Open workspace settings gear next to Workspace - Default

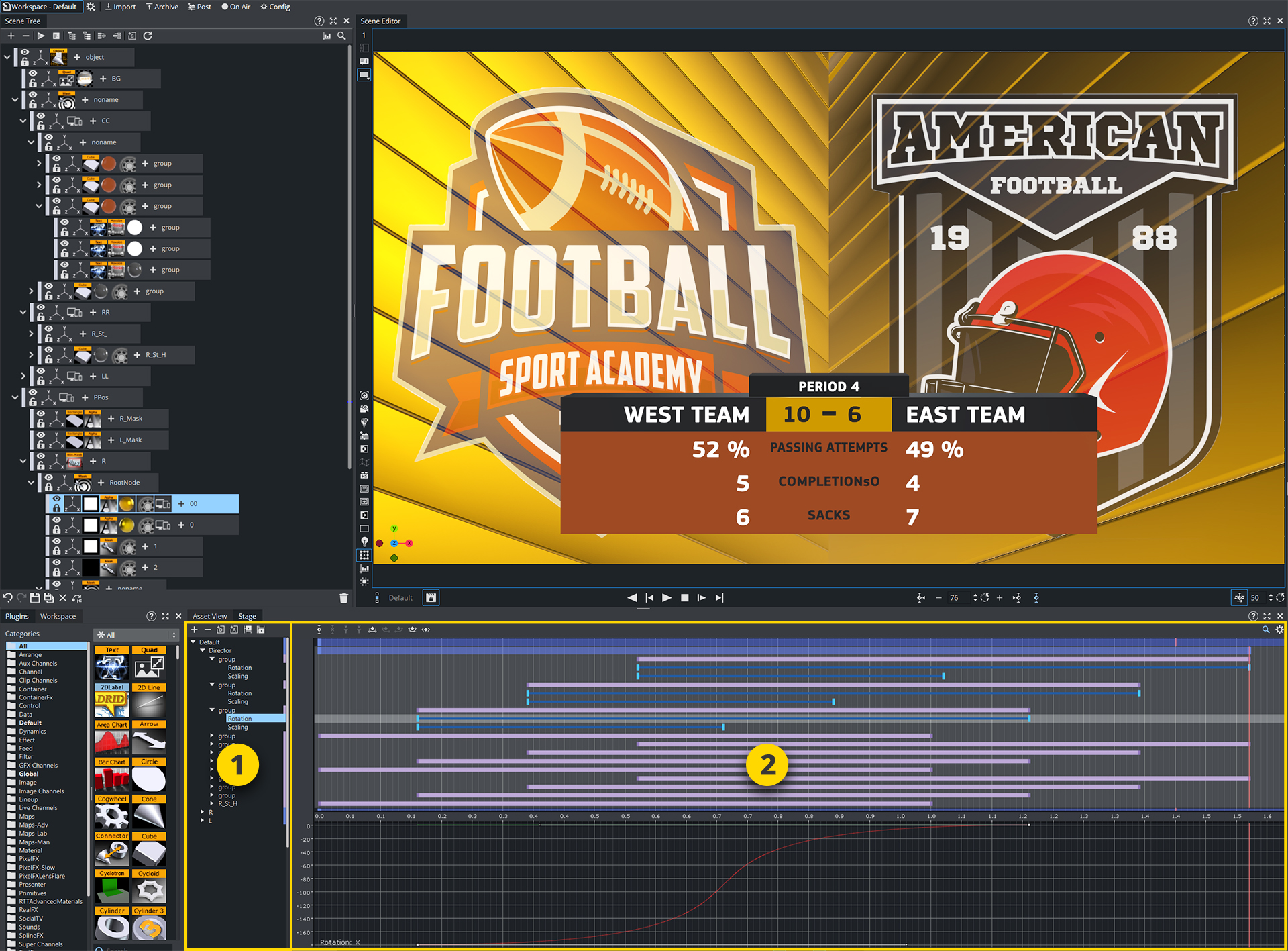tap(91, 7)
